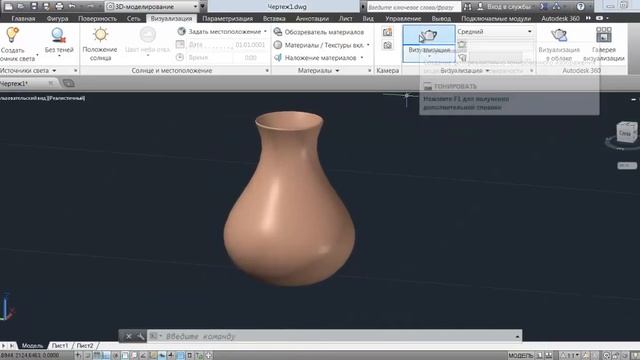This screenshot has width=640, height=360.
Task: Switch to the Фигура ribbon tab
Action: coord(57,18)
